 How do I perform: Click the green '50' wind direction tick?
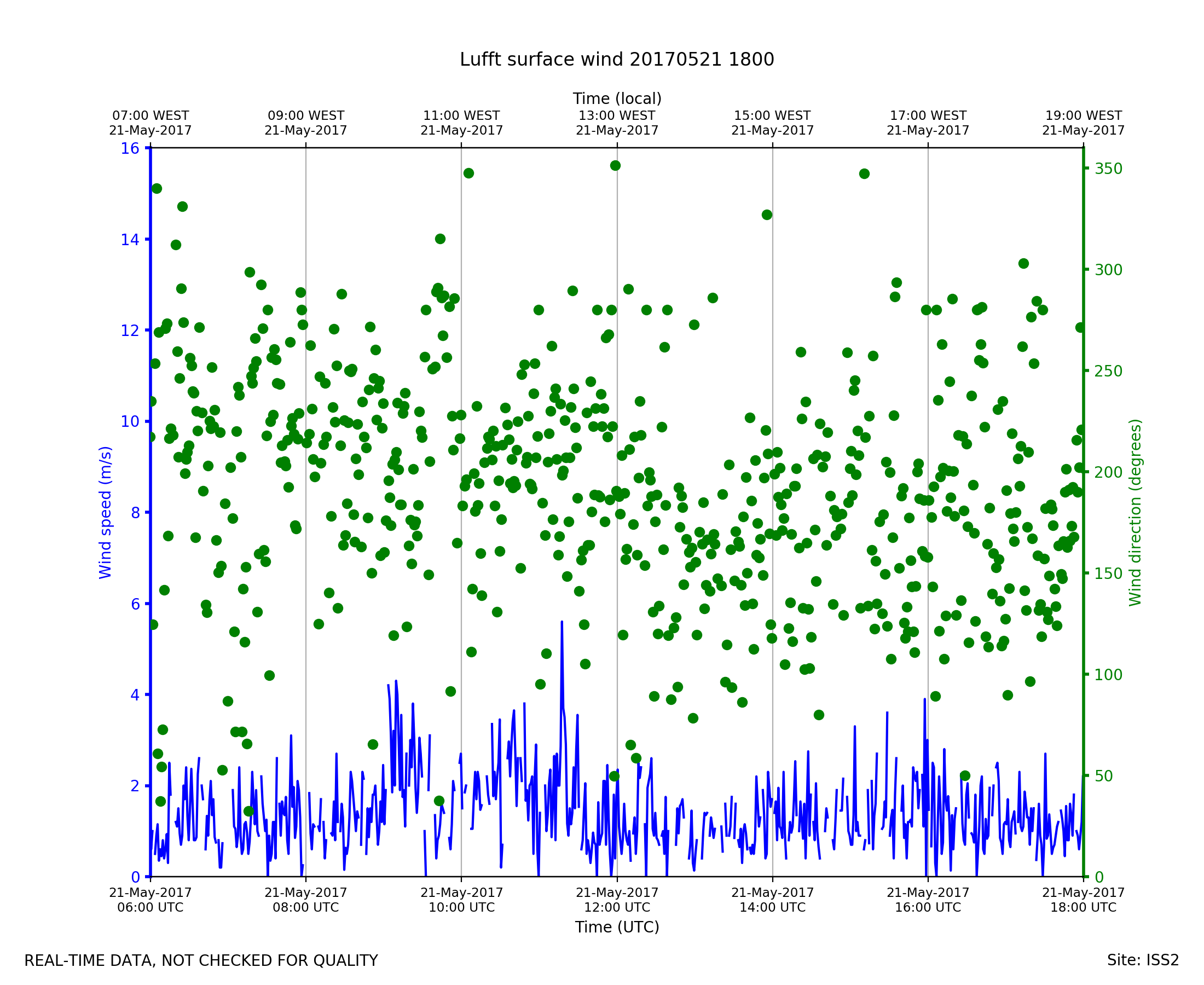[1104, 776]
